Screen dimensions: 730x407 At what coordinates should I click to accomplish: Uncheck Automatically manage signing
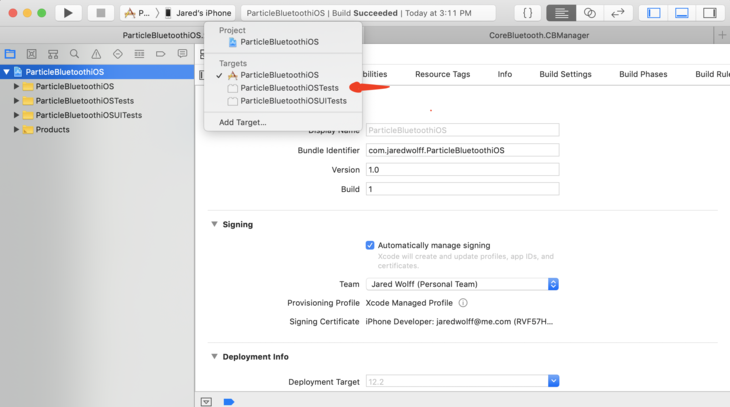click(370, 245)
